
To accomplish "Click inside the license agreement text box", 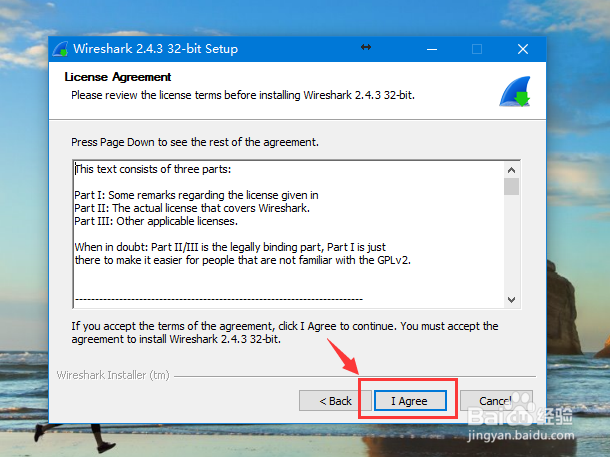I will coord(296,234).
